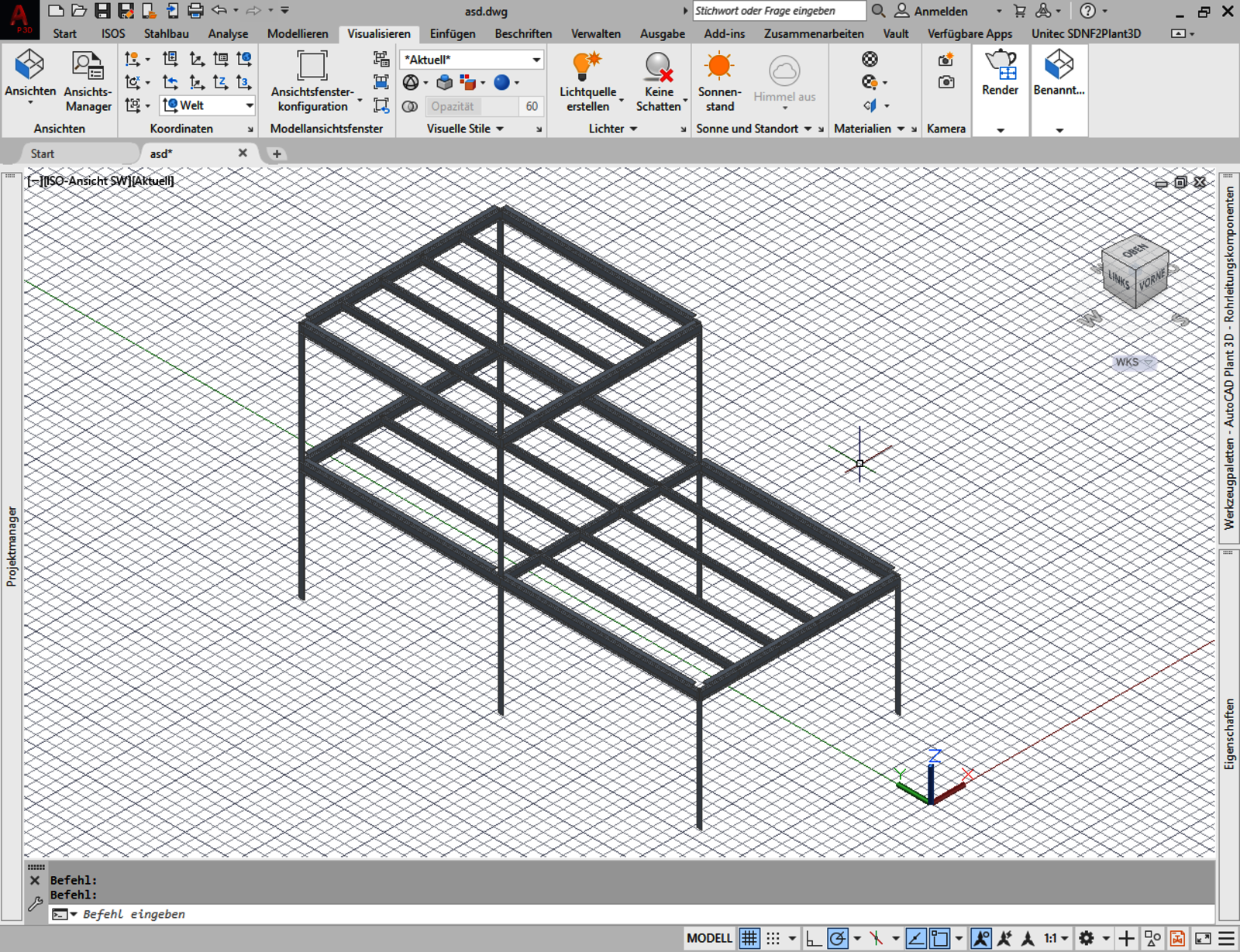Expand the Materialien panel
Screen dimensions: 1240x952
(870, 129)
